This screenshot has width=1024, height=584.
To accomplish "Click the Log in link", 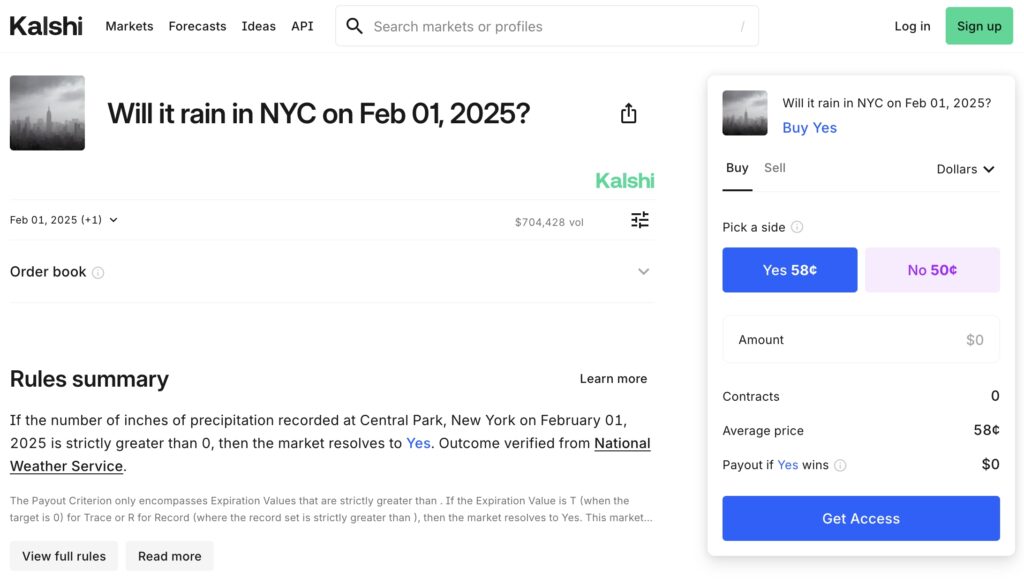I will [x=912, y=26].
